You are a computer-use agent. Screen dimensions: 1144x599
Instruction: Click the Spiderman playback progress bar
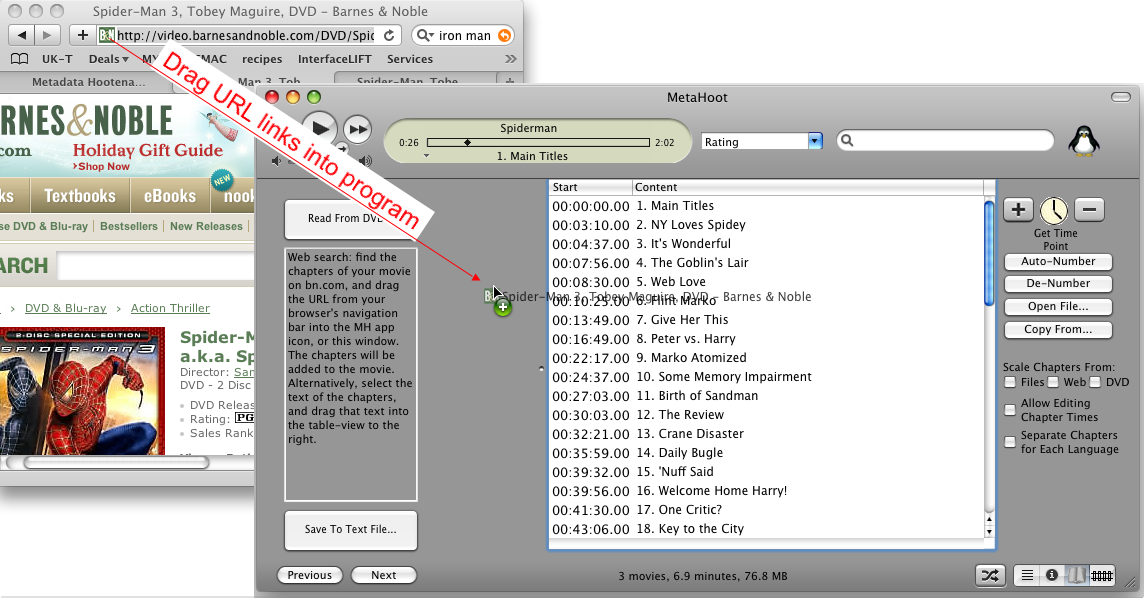538,142
